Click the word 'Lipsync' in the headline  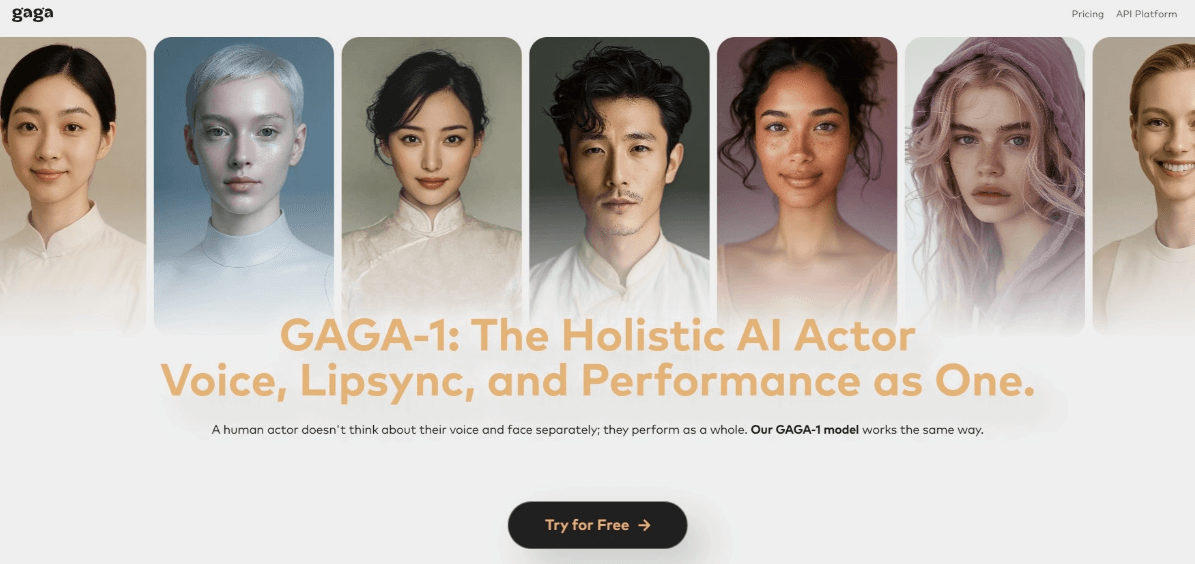(x=387, y=381)
